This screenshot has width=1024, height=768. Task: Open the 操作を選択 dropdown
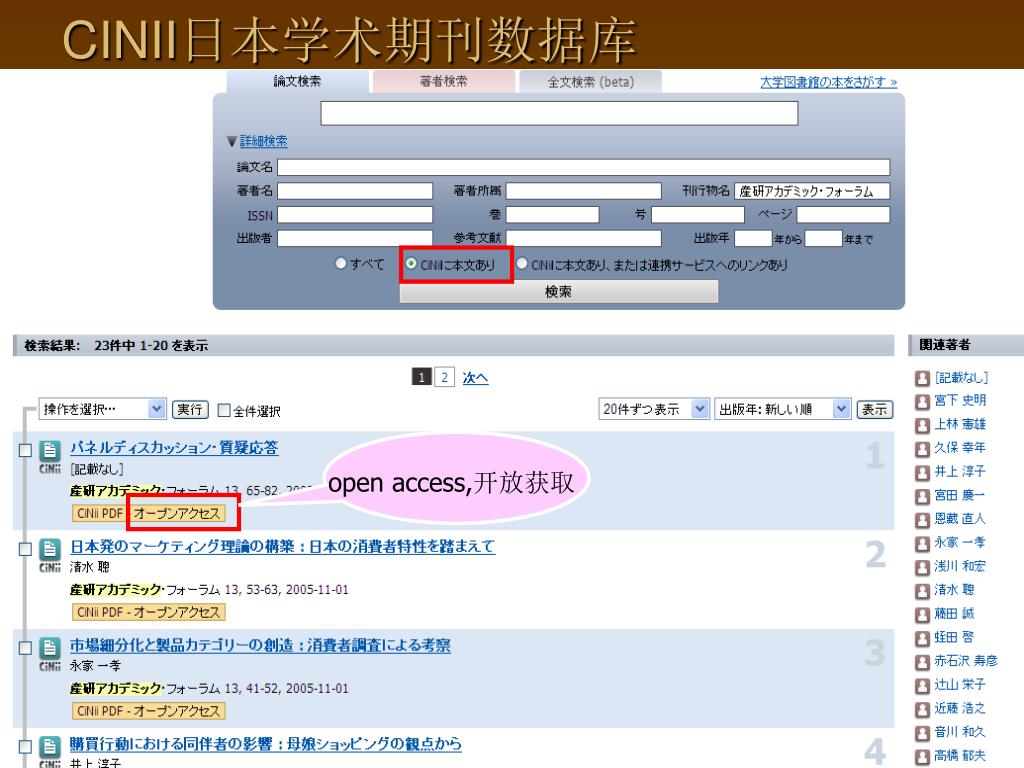pos(103,409)
